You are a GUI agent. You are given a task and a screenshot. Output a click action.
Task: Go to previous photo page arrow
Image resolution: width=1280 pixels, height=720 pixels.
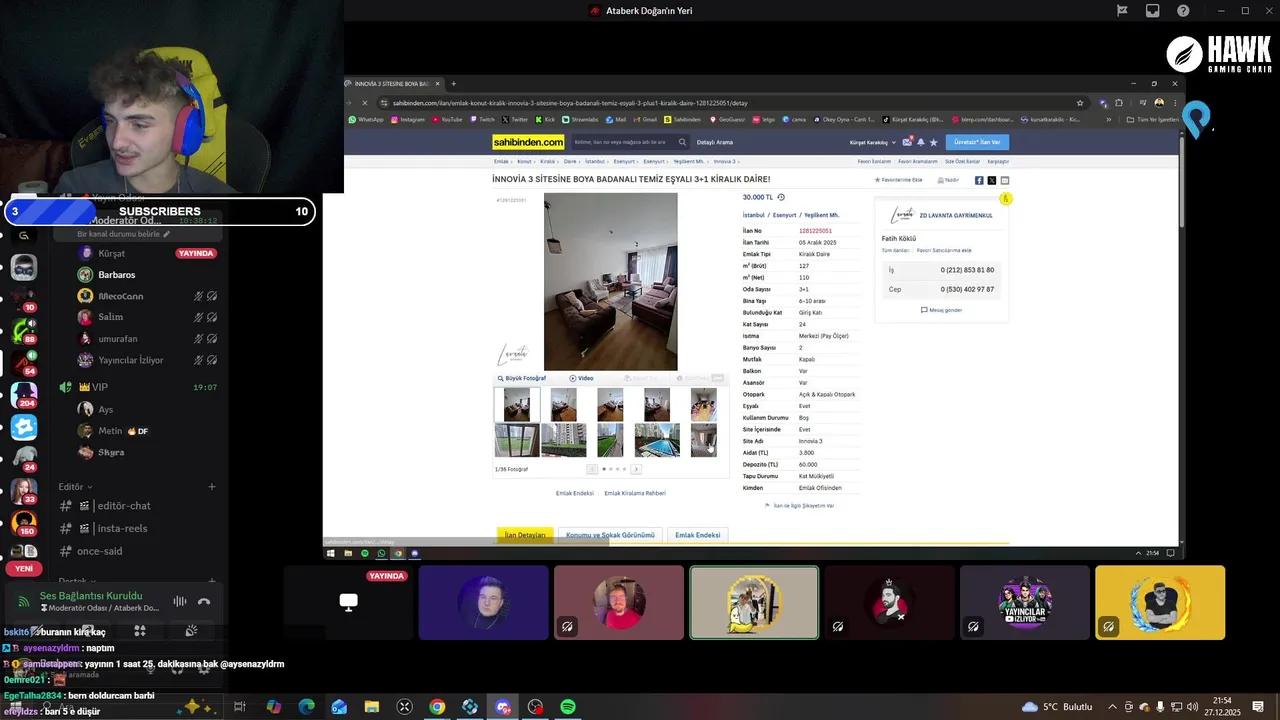(x=592, y=469)
